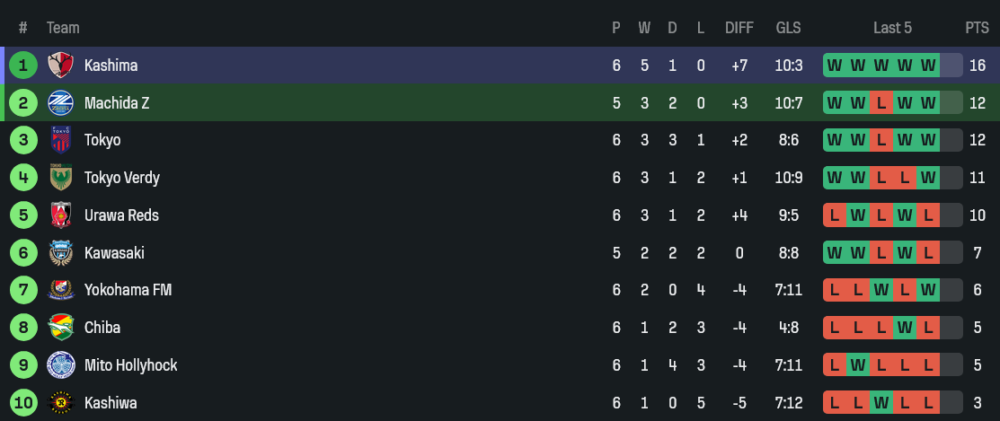
Task: Click the Machida Z team crest icon
Action: pos(60,103)
